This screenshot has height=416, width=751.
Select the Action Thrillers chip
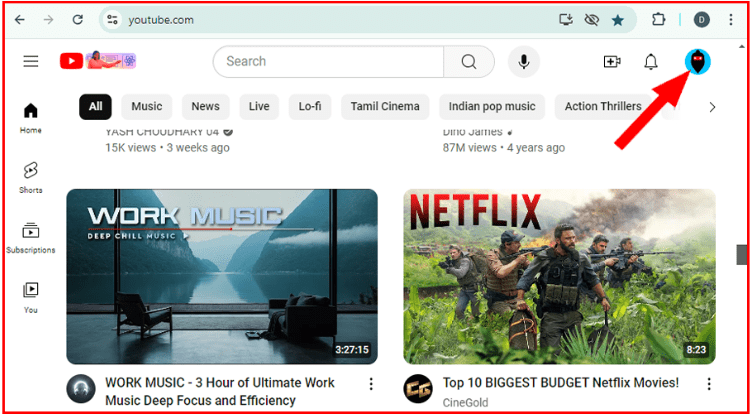(603, 106)
